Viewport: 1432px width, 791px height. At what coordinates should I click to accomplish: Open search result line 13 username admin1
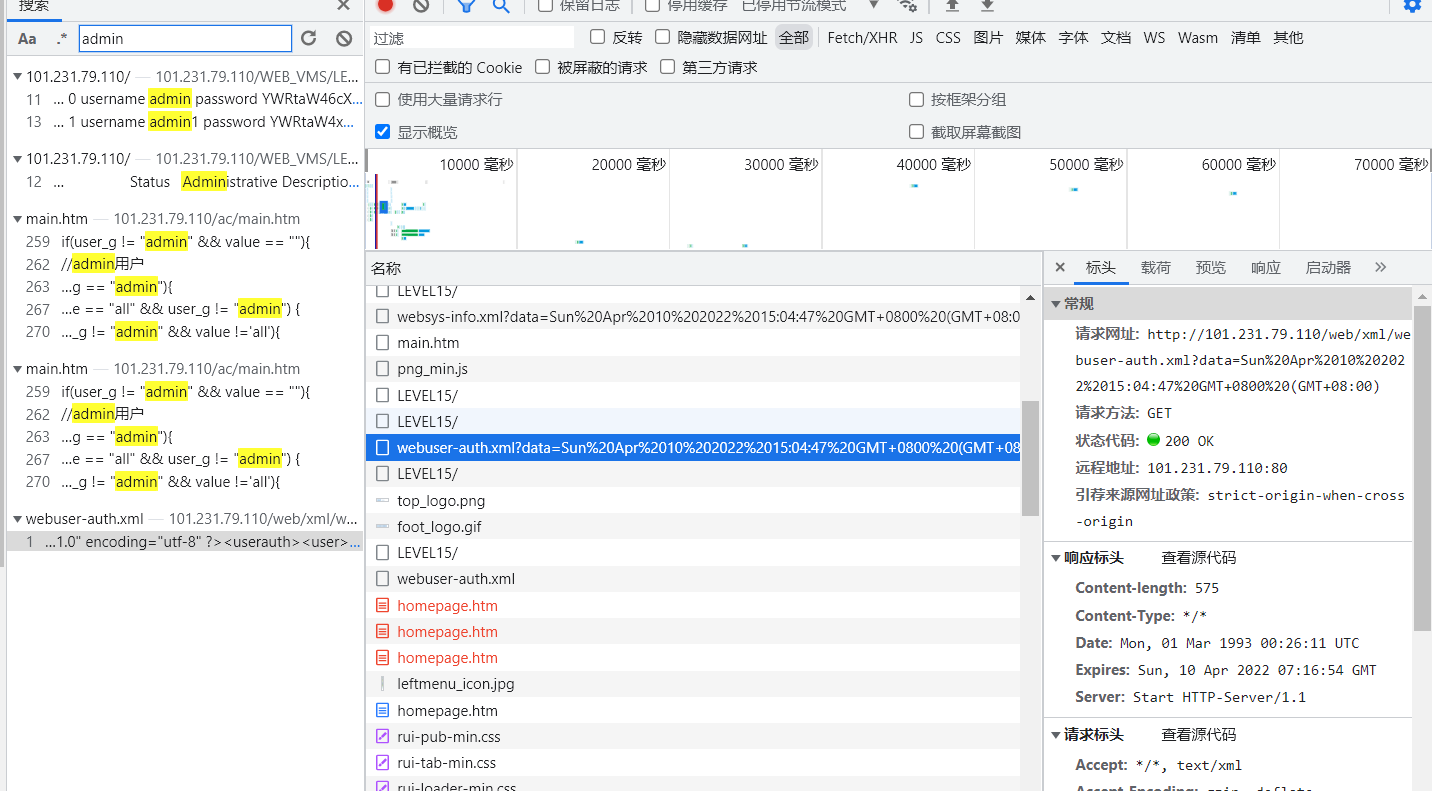(x=185, y=122)
